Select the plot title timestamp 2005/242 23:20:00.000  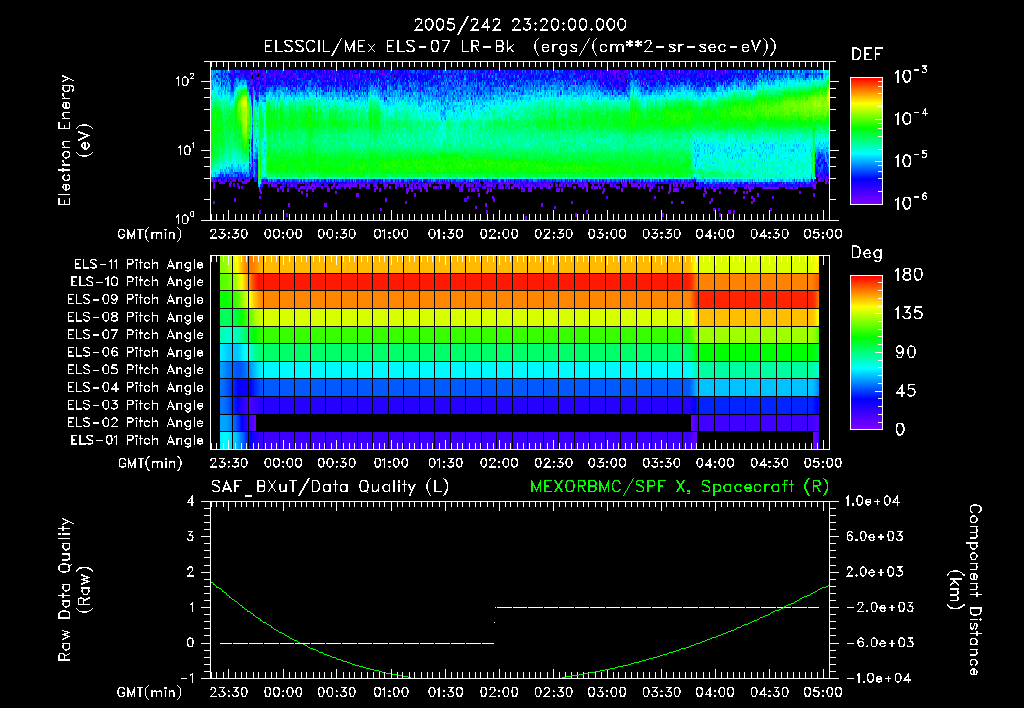click(x=520, y=25)
